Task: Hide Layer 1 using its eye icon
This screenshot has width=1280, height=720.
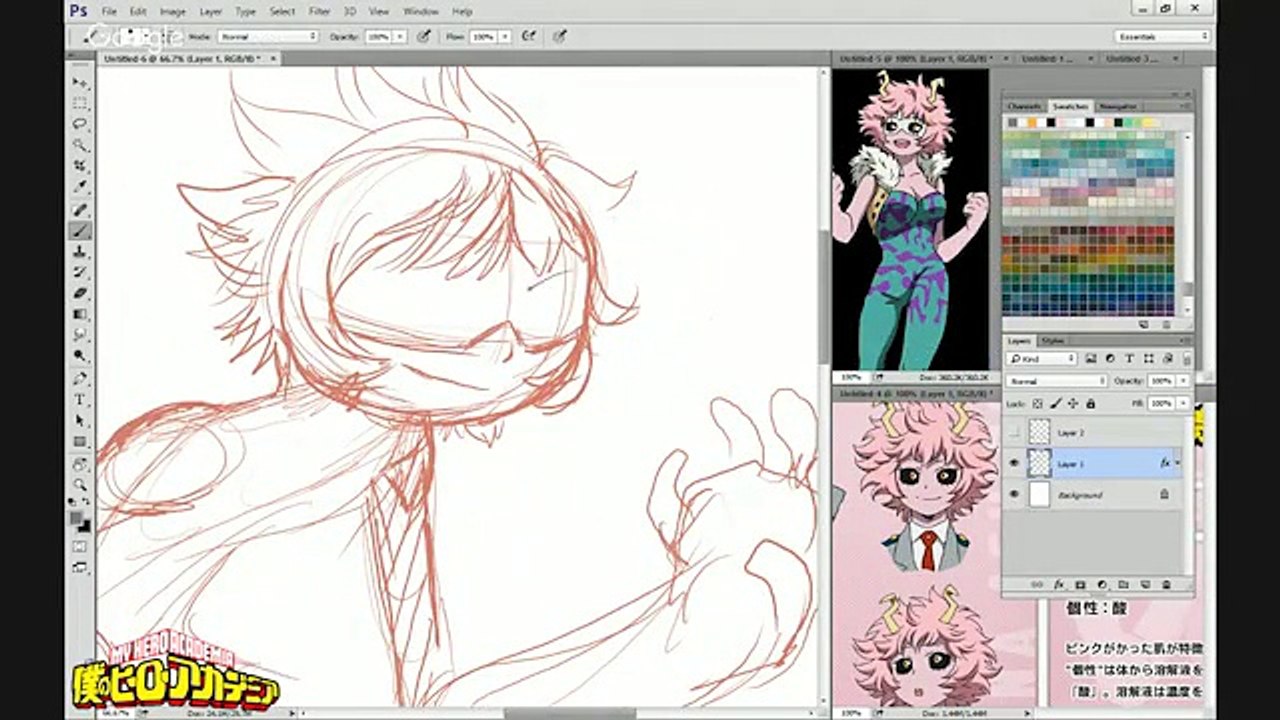Action: (1015, 463)
